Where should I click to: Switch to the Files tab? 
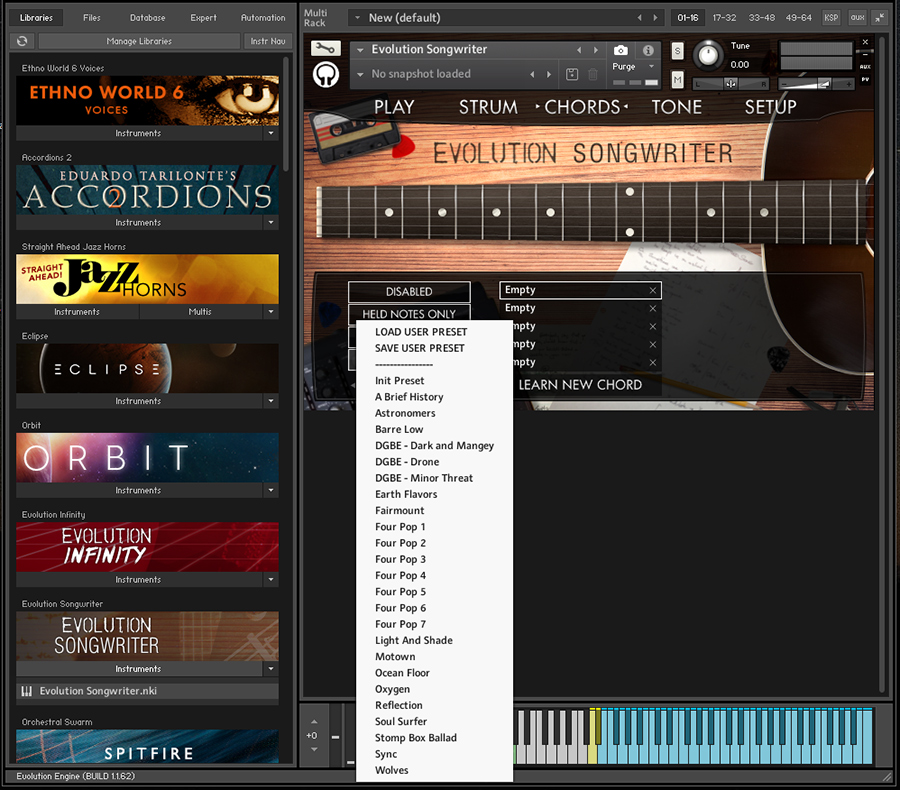[x=92, y=18]
